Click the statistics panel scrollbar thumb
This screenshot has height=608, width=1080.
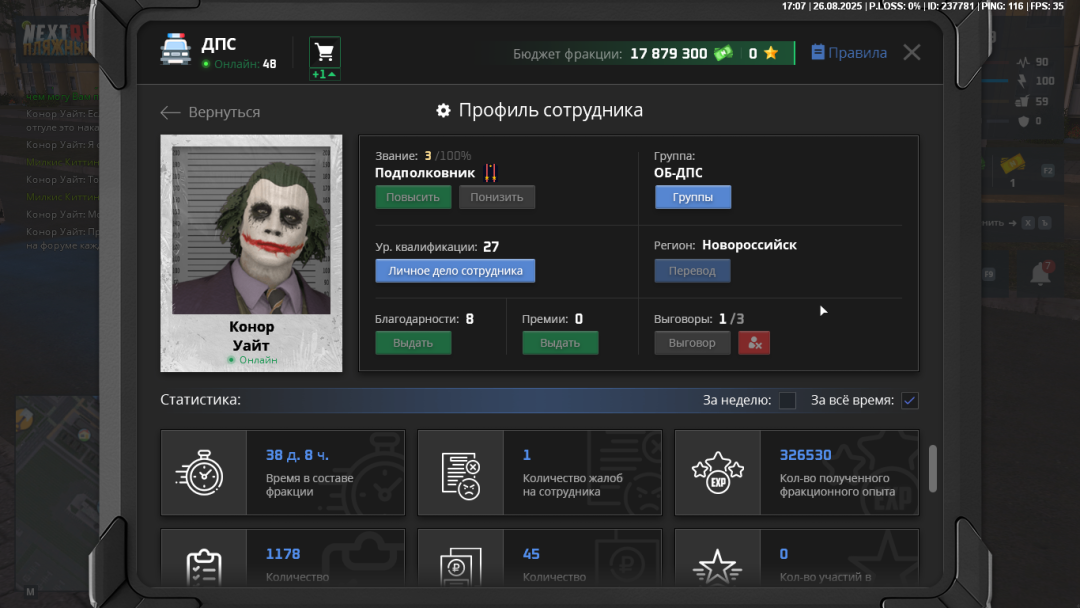tap(933, 469)
